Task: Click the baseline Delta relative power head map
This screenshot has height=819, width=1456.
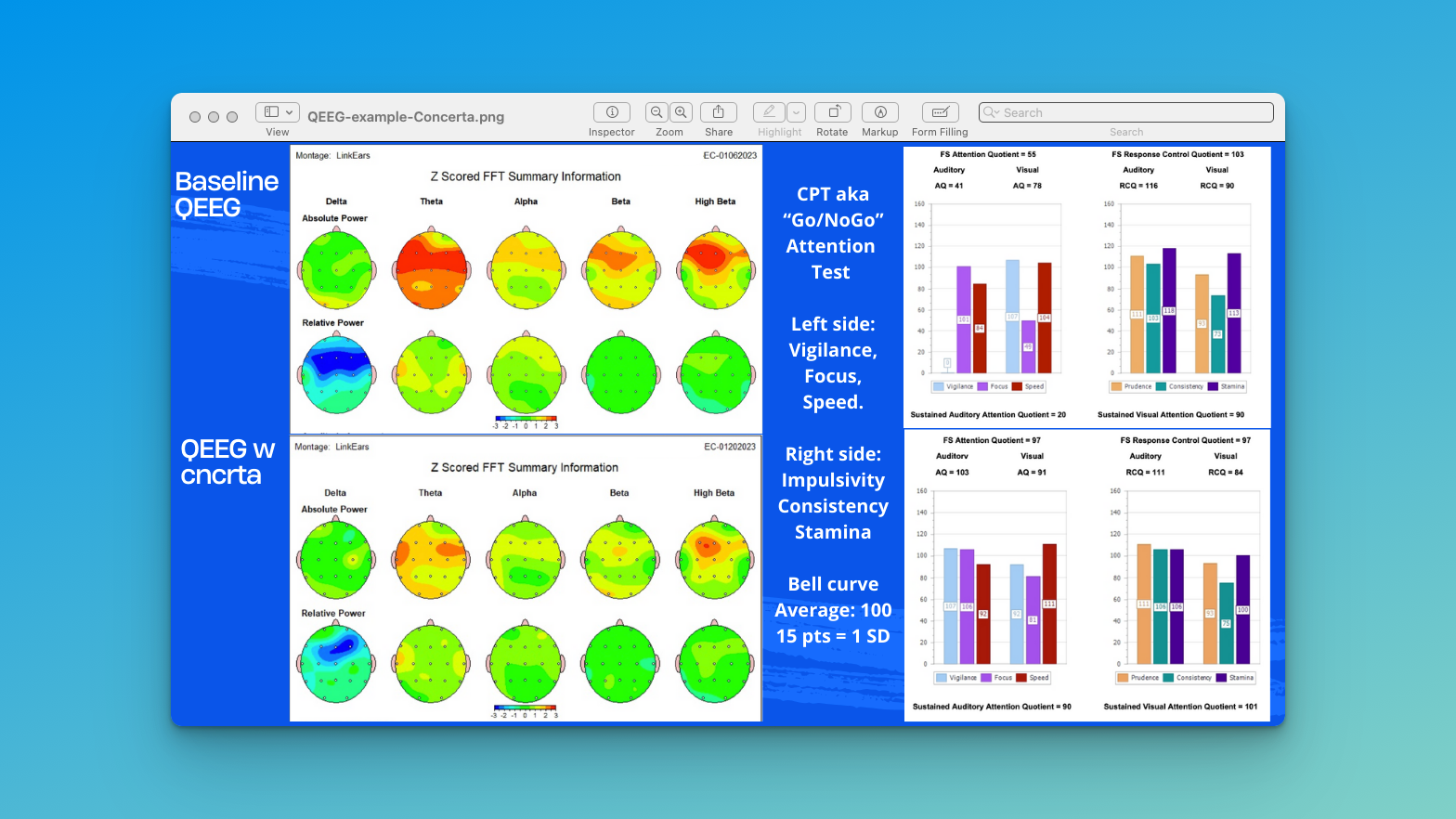Action: pos(336,374)
